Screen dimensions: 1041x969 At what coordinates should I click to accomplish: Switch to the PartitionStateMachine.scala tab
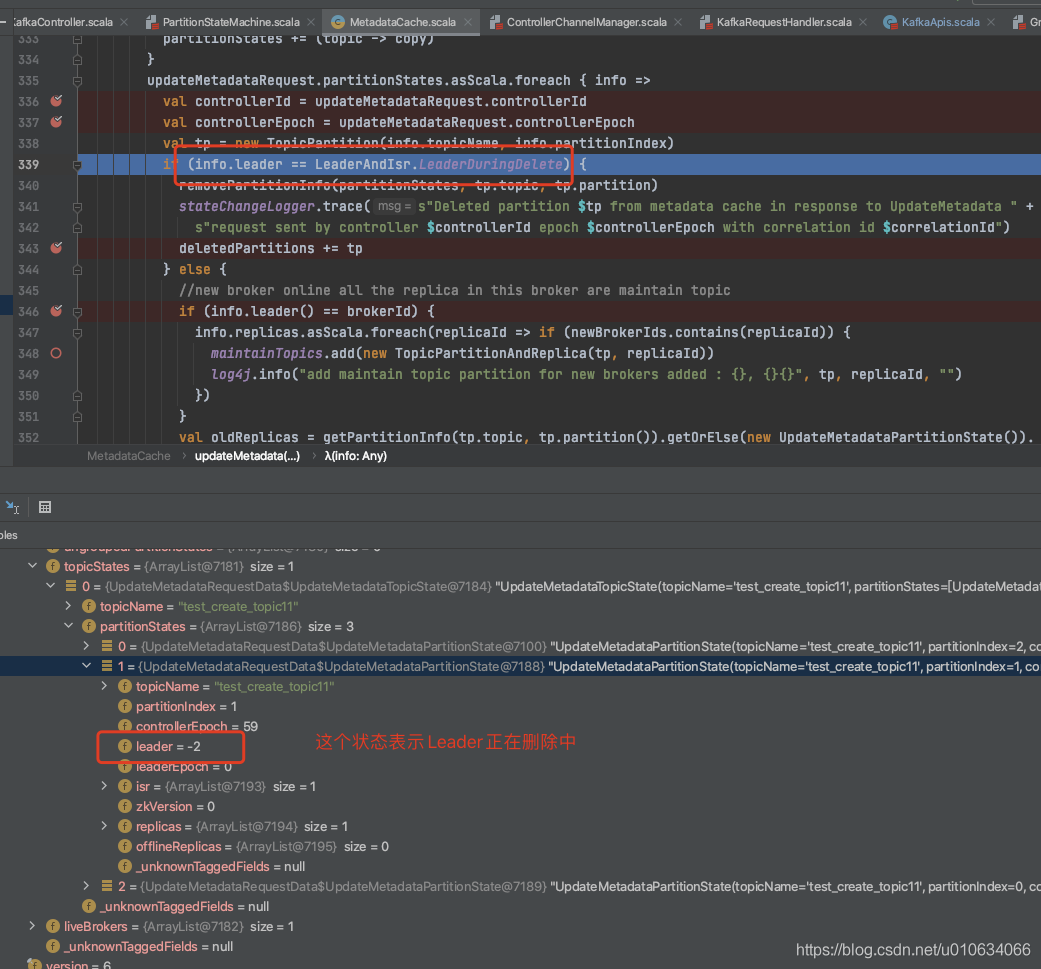point(230,22)
